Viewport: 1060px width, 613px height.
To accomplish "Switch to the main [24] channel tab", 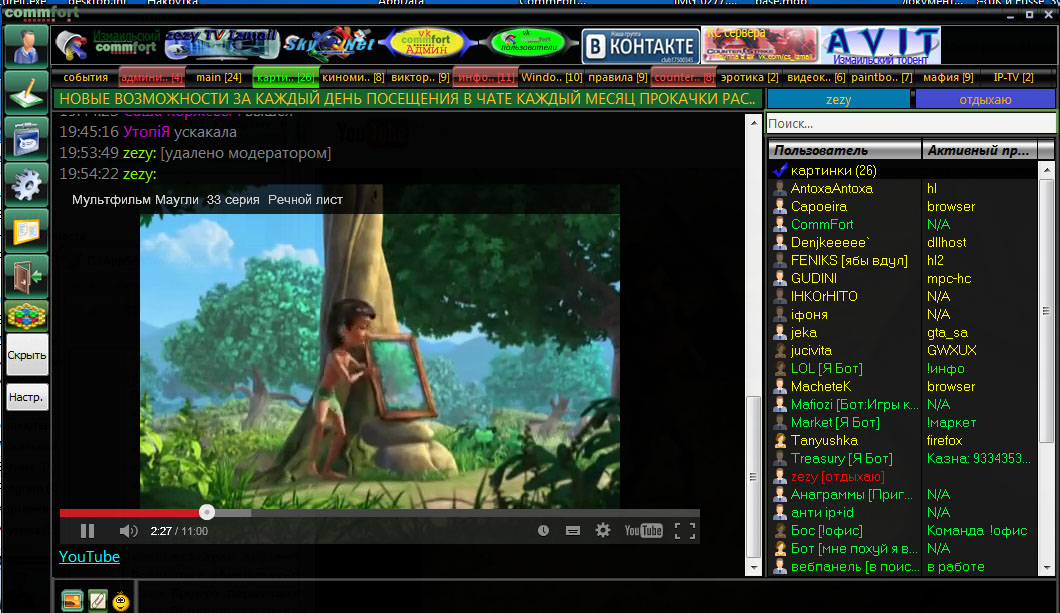I will tap(218, 77).
